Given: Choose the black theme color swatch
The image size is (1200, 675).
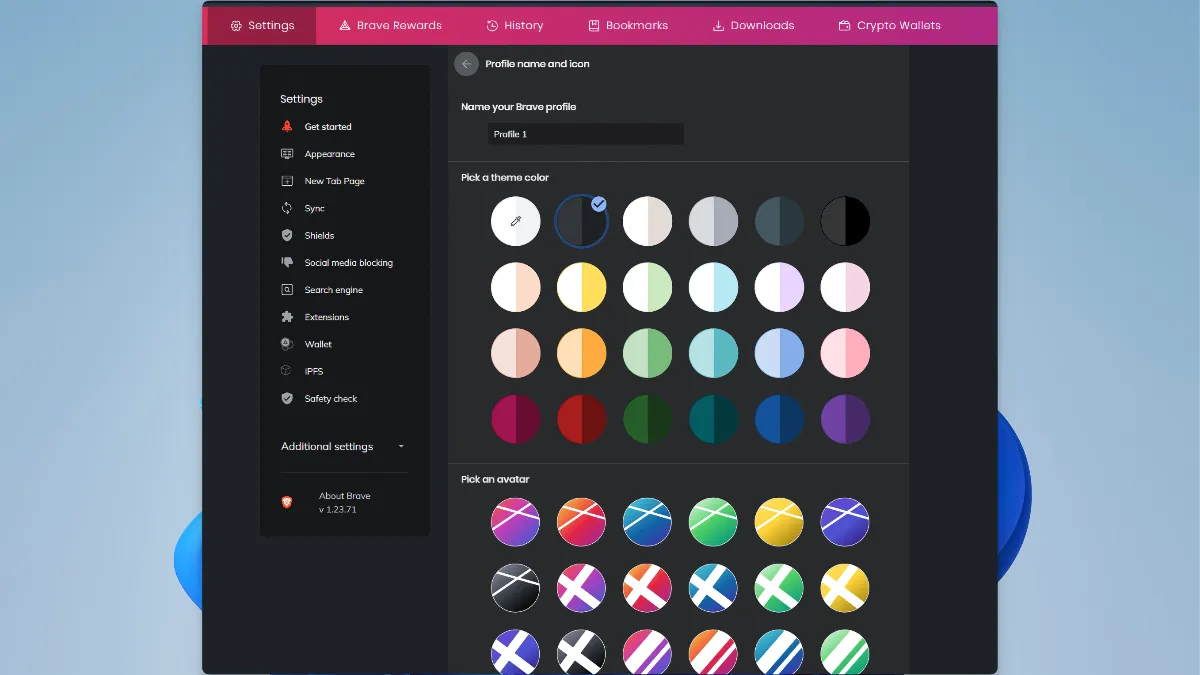Looking at the screenshot, I should (846, 221).
